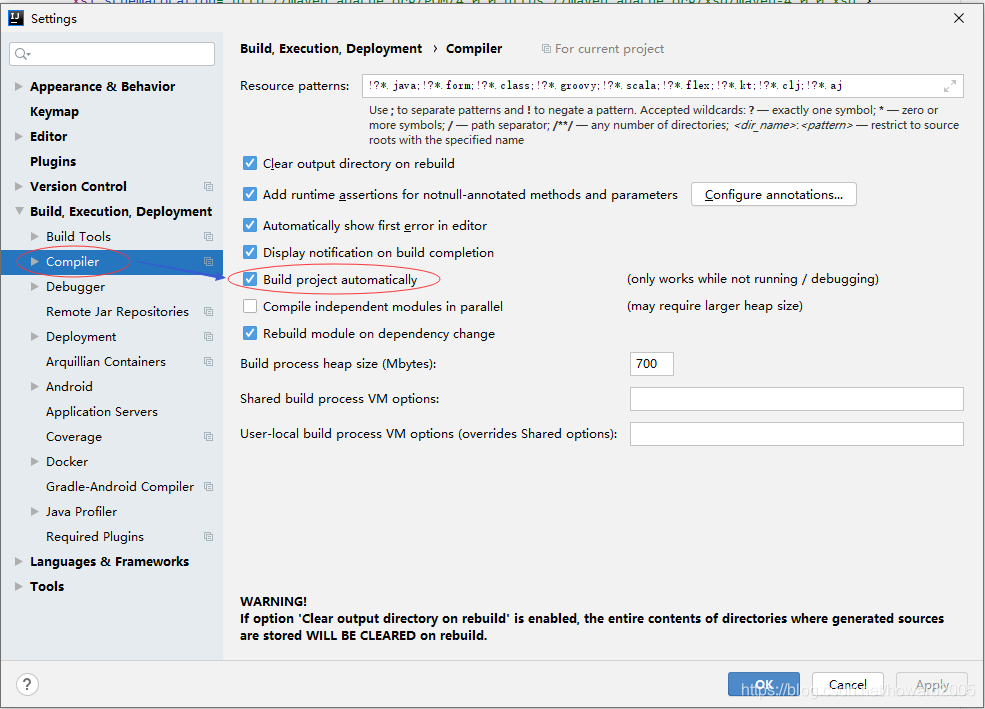Toggle Build project automatically checkbox
The width and height of the screenshot is (985, 709).
[250, 279]
